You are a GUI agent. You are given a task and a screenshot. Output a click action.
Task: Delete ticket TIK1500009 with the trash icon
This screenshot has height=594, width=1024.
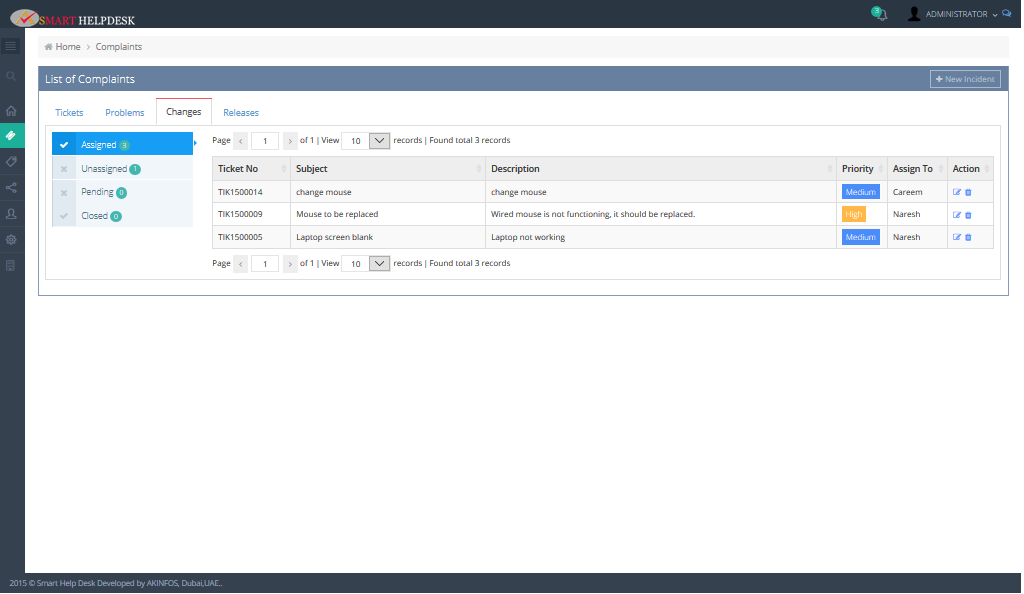click(x=968, y=215)
